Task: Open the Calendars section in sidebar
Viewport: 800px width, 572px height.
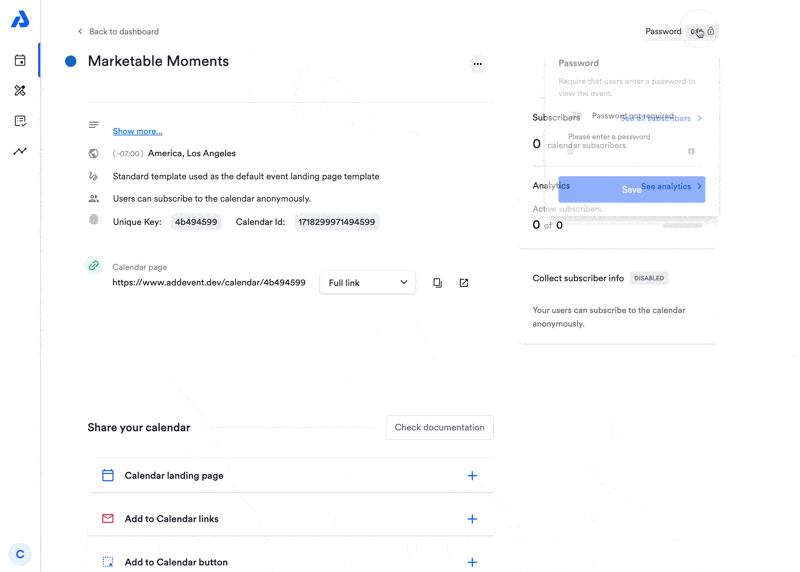Action: (x=20, y=60)
